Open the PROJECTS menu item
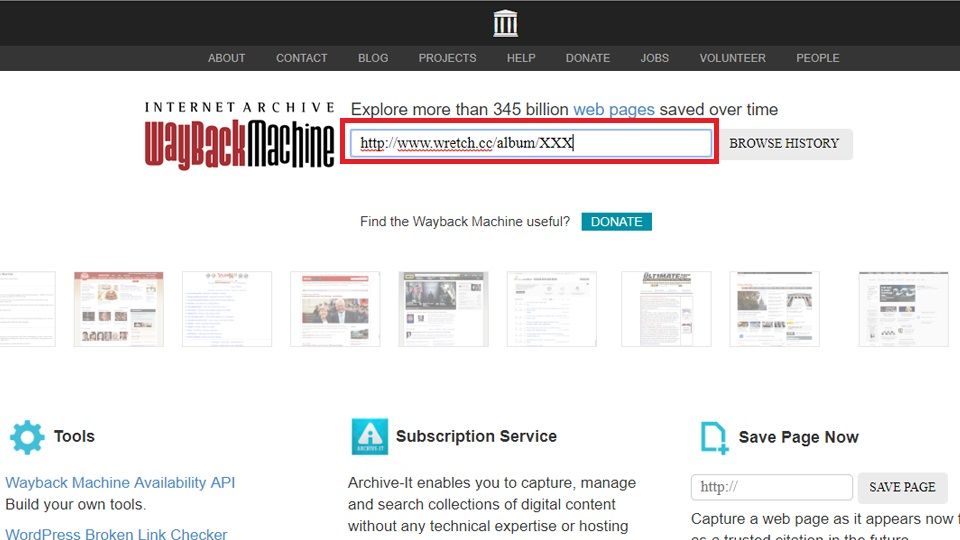 tap(447, 58)
